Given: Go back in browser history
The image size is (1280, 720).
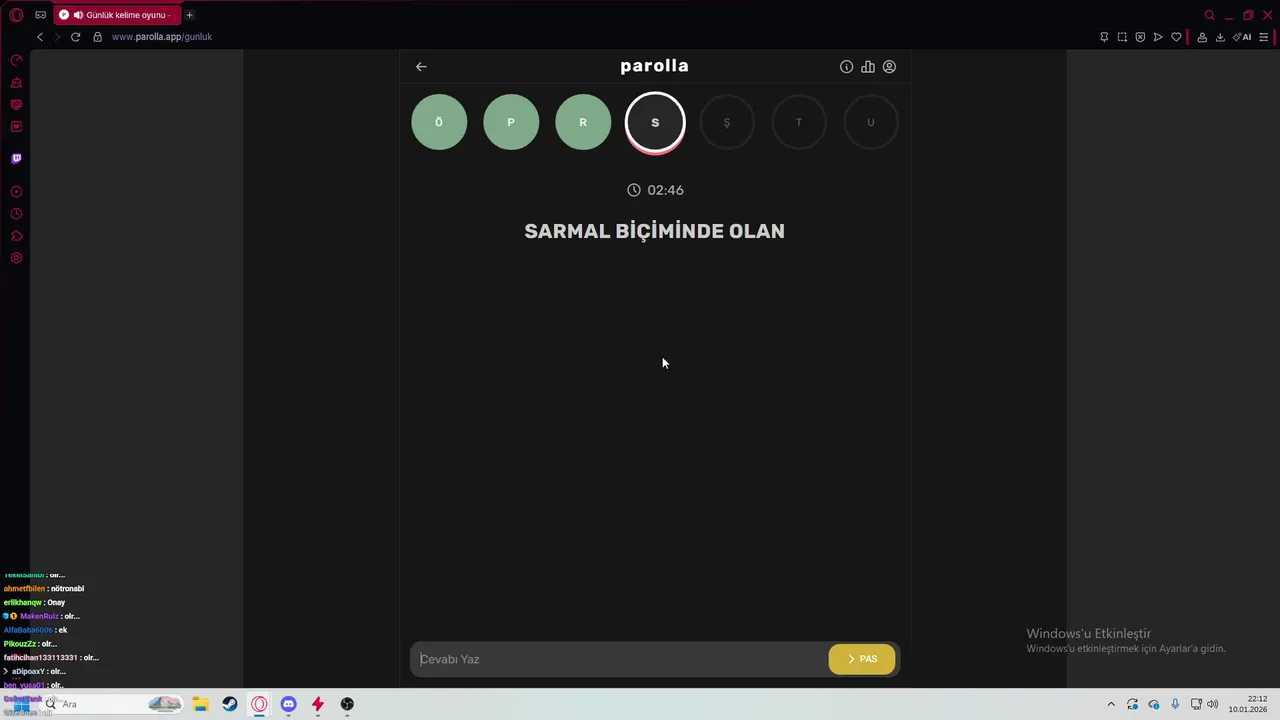Looking at the screenshot, I should [x=40, y=37].
